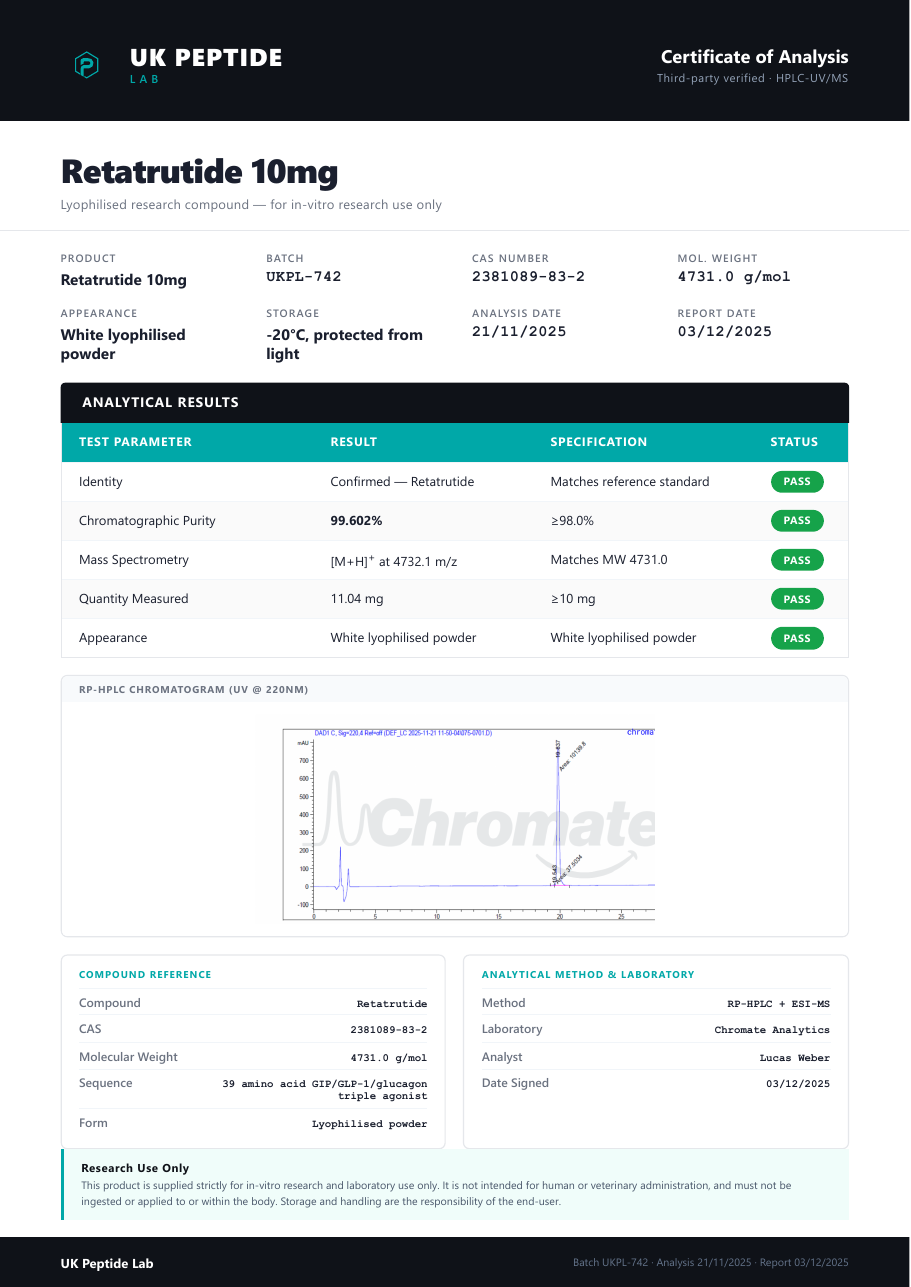
Task: Select 'Matches MW 4731.0' specification cell
Action: point(609,560)
